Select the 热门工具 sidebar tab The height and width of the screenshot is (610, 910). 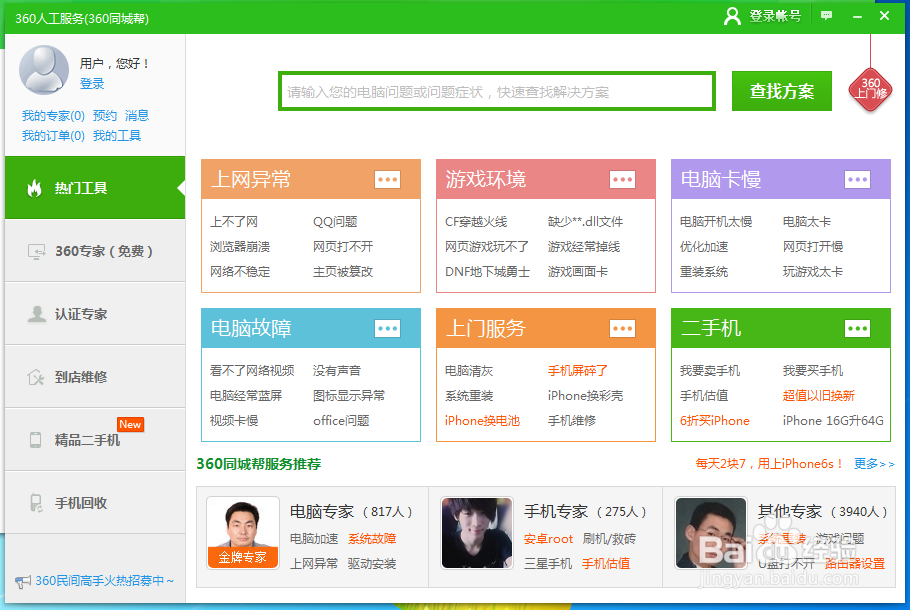pyautogui.click(x=95, y=187)
